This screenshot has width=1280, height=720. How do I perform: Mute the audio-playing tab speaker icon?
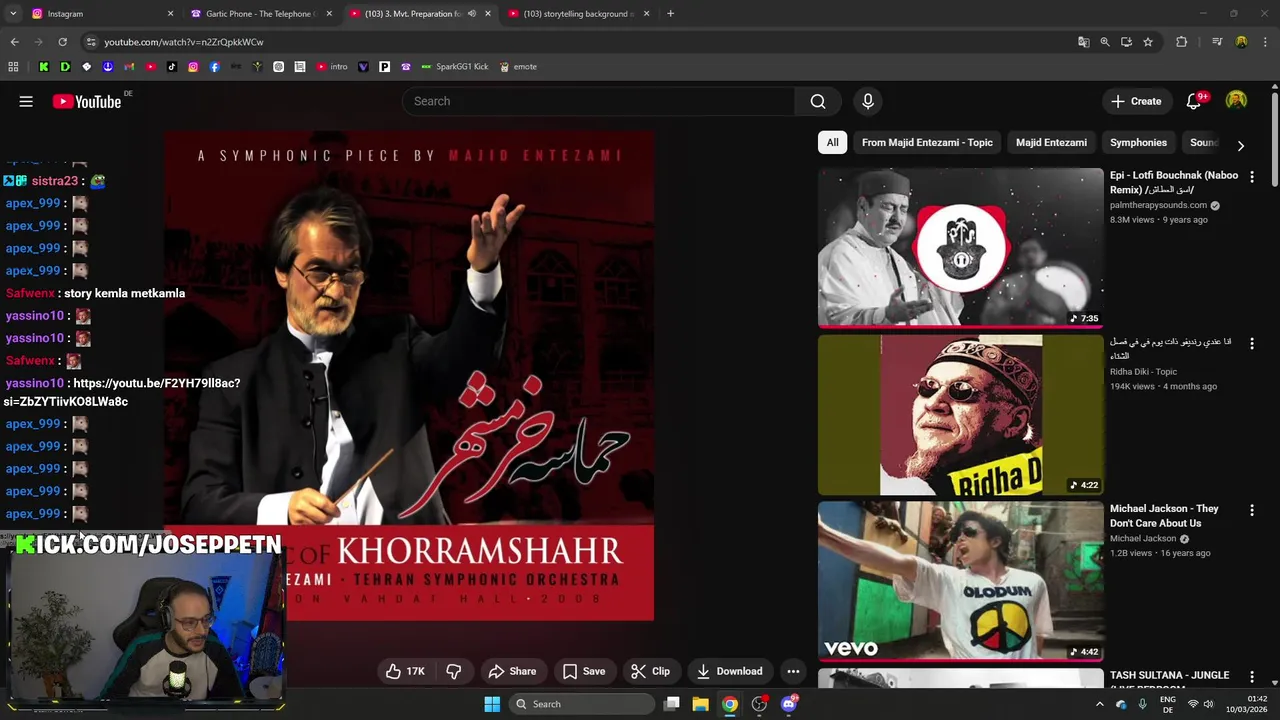point(472,14)
